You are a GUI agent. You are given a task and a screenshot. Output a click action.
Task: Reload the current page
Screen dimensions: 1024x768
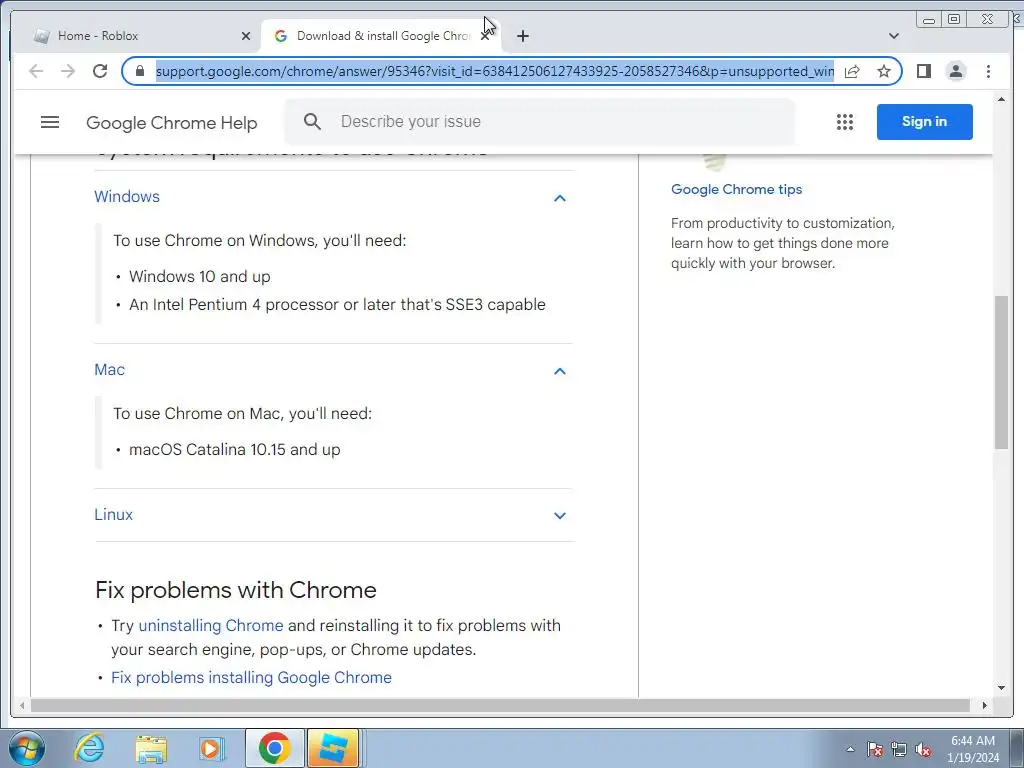[100, 71]
